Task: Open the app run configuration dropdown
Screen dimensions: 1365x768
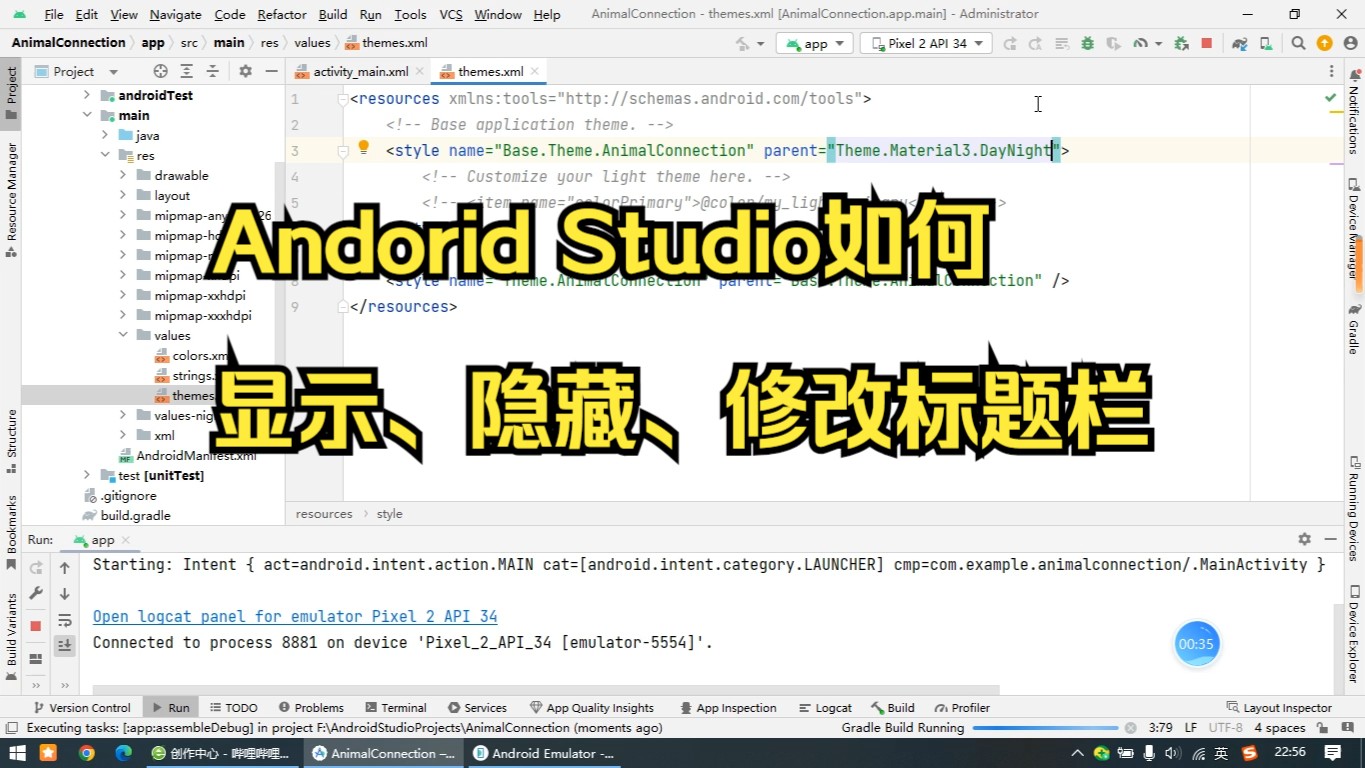Action: click(x=815, y=43)
